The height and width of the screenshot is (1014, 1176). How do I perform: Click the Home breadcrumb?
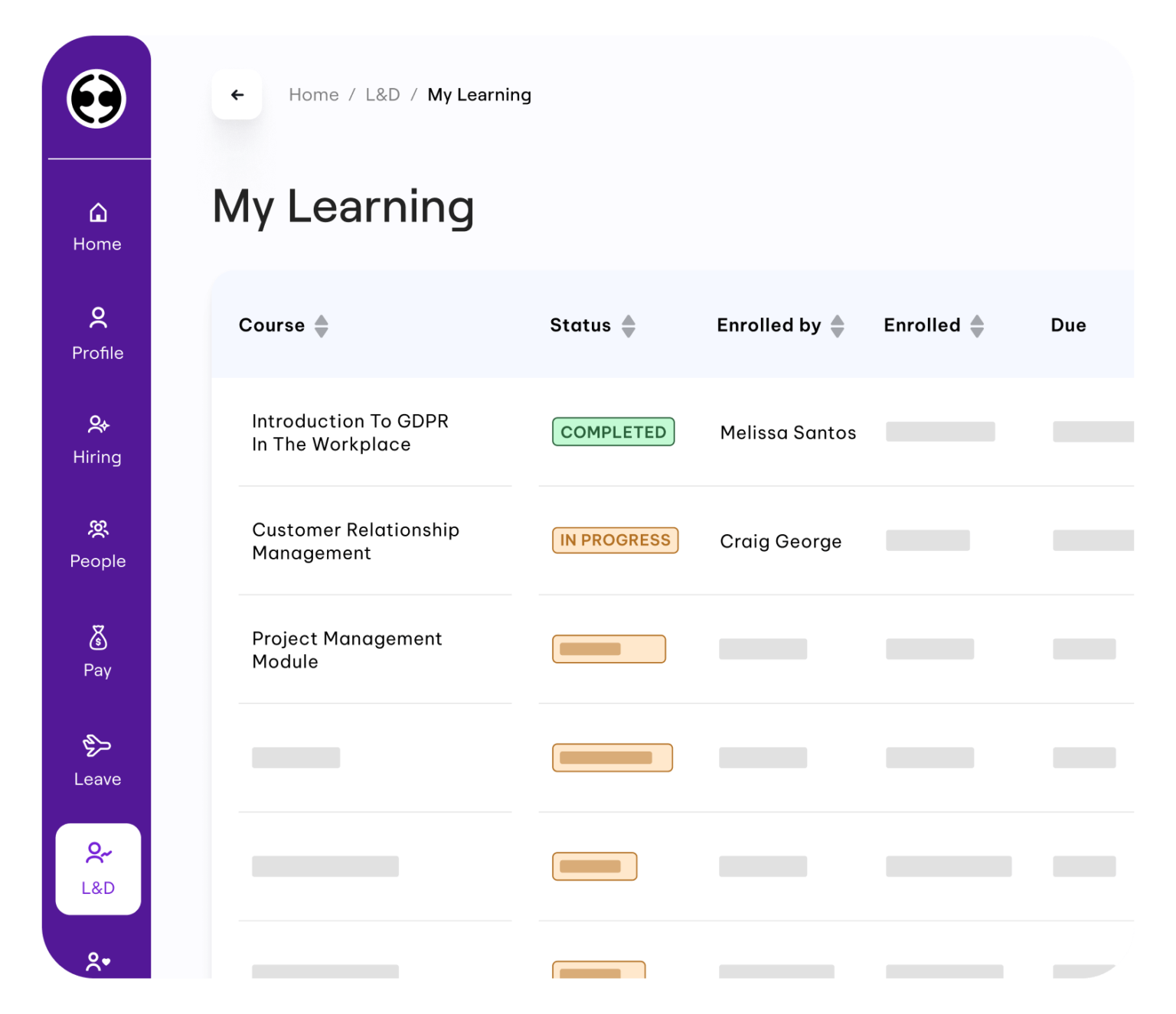[x=313, y=94]
